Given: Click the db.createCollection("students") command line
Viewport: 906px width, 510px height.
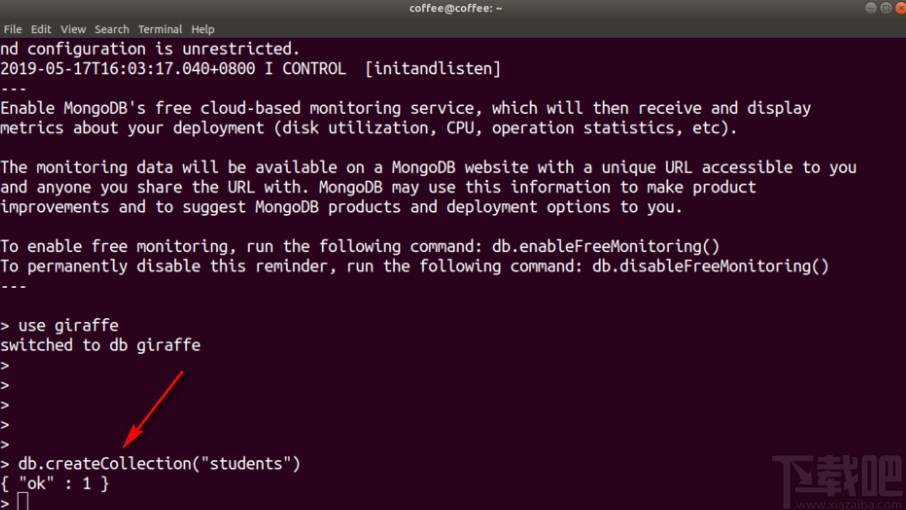Looking at the screenshot, I should (159, 464).
